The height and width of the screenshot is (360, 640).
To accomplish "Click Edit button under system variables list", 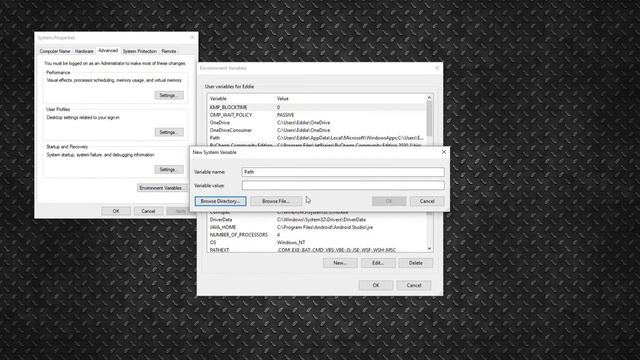I will pyautogui.click(x=378, y=263).
